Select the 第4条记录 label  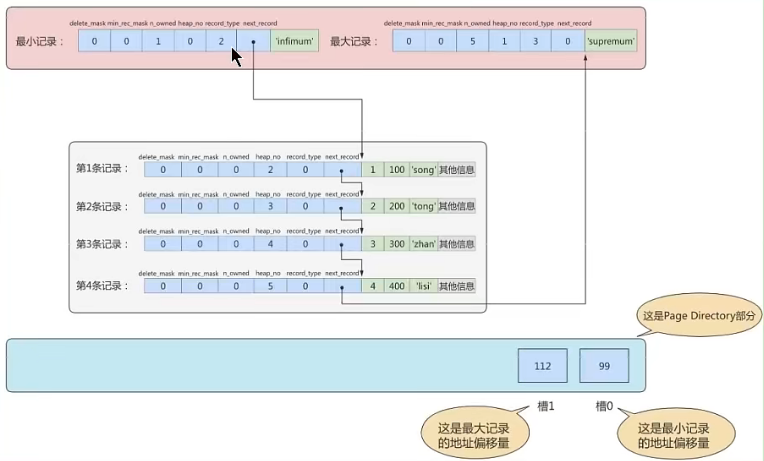[x=102, y=286]
